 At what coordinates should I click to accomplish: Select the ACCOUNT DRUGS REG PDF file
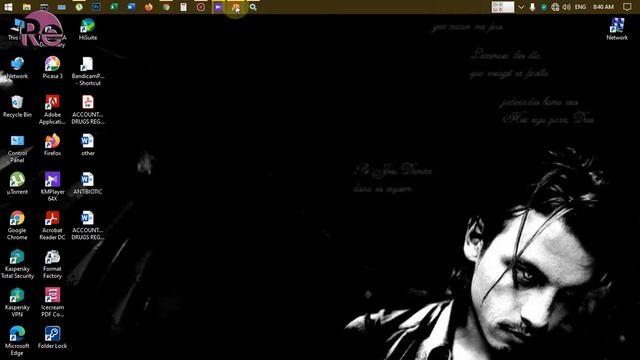tap(88, 110)
